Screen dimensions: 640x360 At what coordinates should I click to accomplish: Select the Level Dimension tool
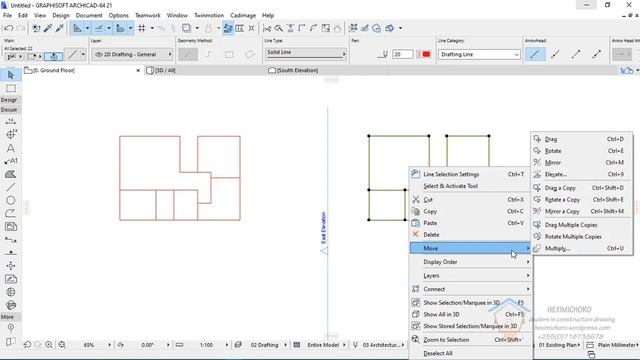(x=11, y=134)
